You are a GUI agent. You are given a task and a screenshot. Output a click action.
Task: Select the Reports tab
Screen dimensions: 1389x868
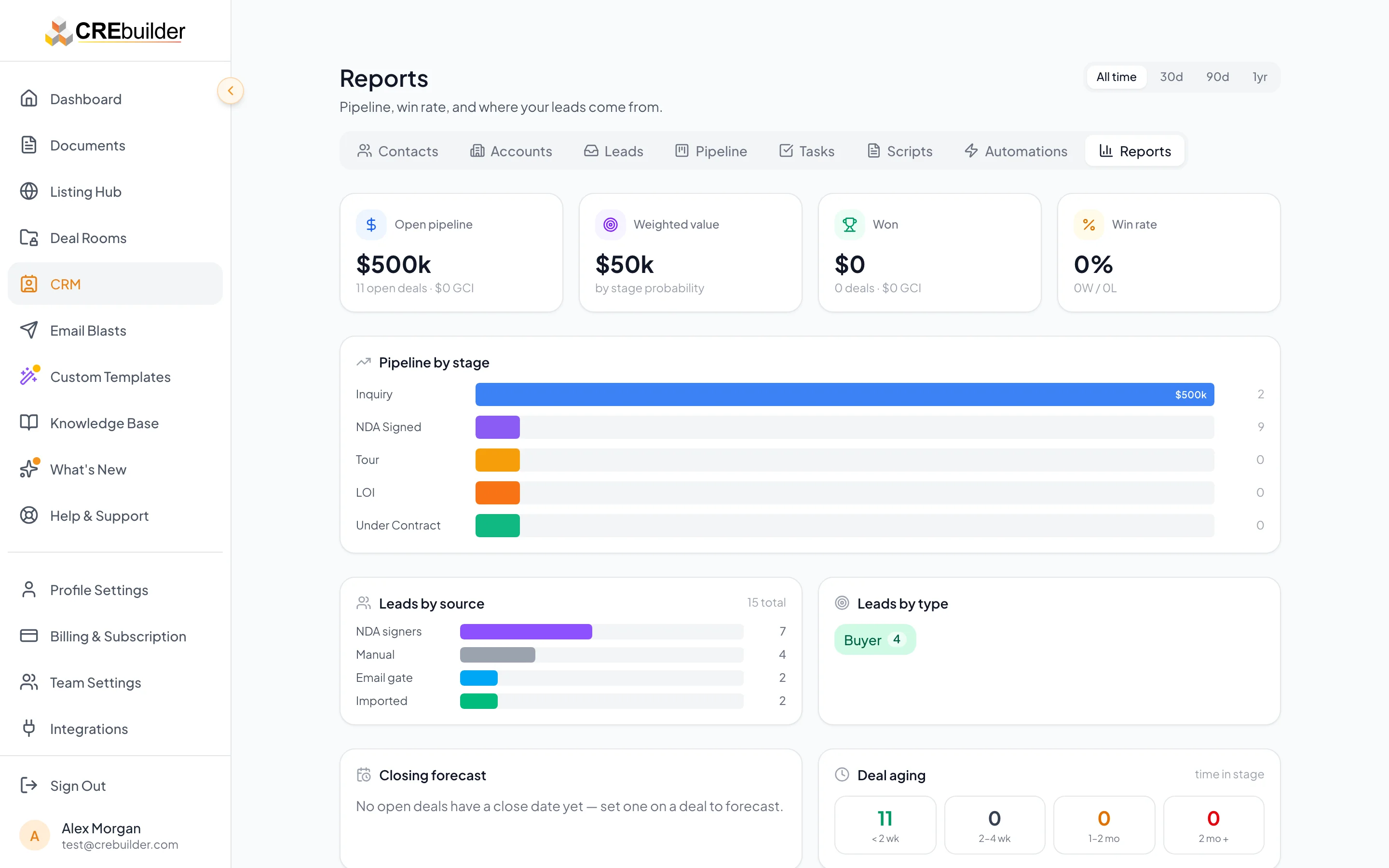click(1135, 151)
